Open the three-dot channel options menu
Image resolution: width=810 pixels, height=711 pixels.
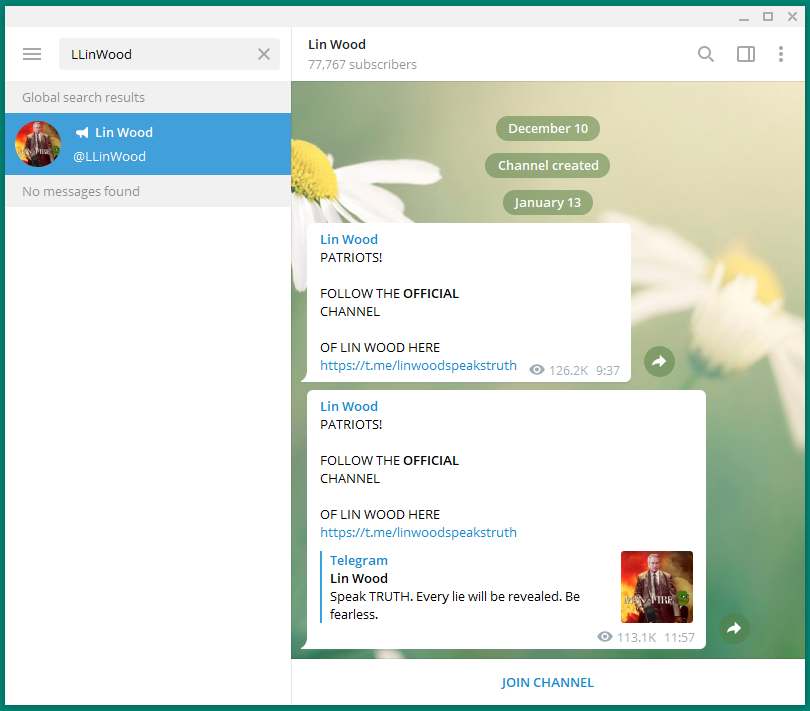781,54
